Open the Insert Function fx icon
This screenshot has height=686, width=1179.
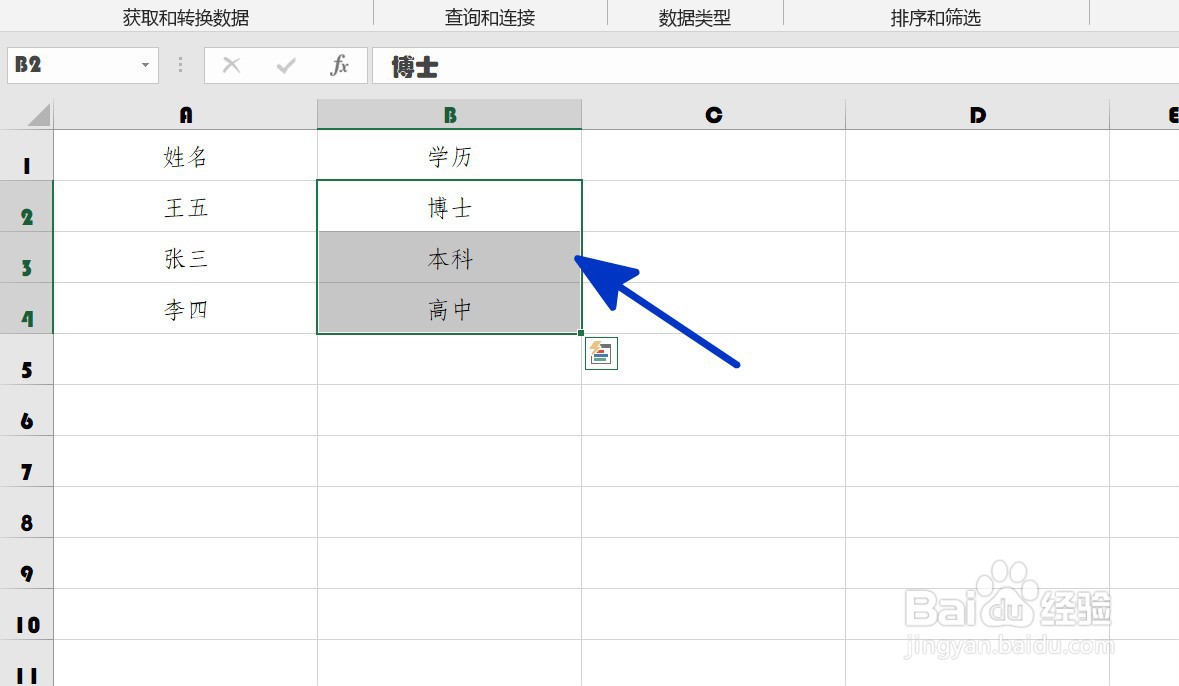click(339, 65)
